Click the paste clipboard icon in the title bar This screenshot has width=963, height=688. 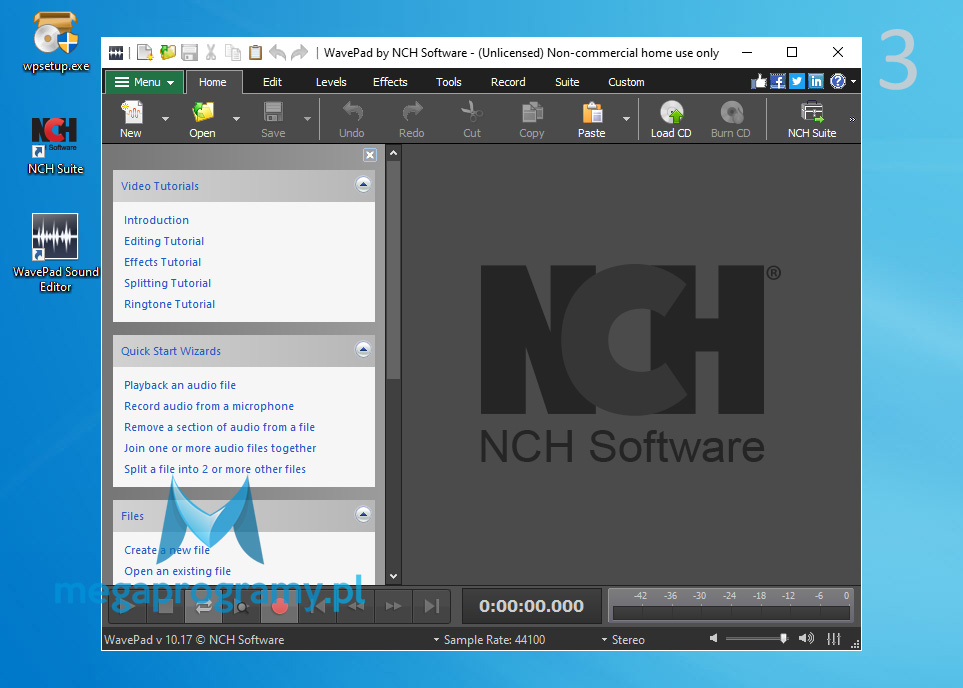pyautogui.click(x=255, y=53)
